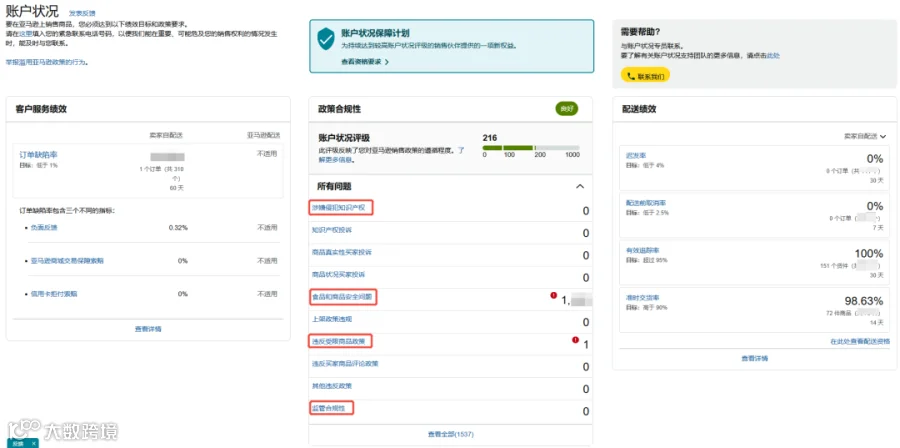Click 查看全部(1537) at bottom of policy card
Image resolution: width=900 pixels, height=448 pixels.
click(x=451, y=434)
